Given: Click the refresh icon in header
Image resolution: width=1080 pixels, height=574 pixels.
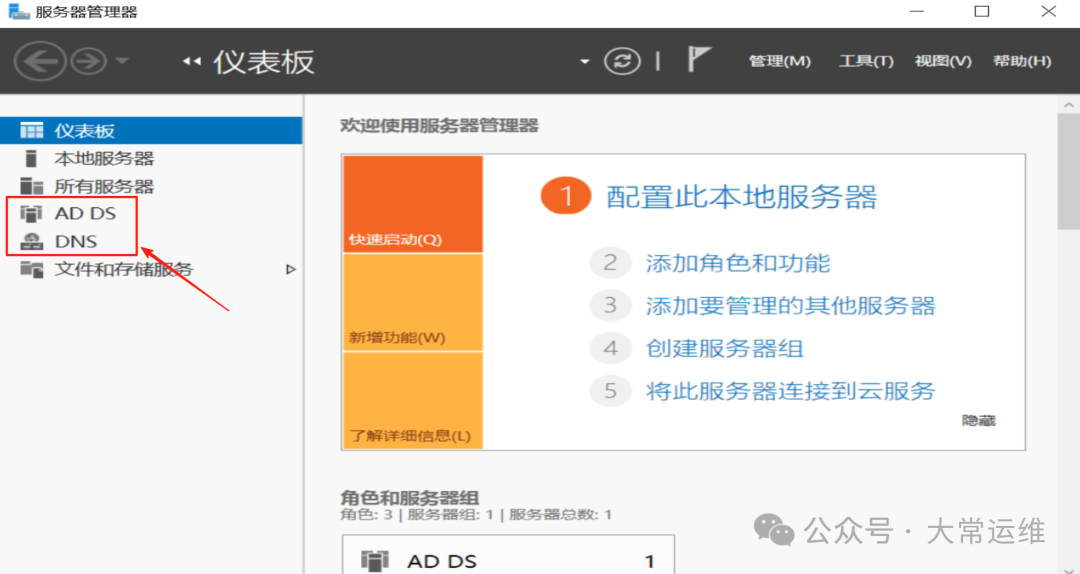Looking at the screenshot, I should pos(622,61).
